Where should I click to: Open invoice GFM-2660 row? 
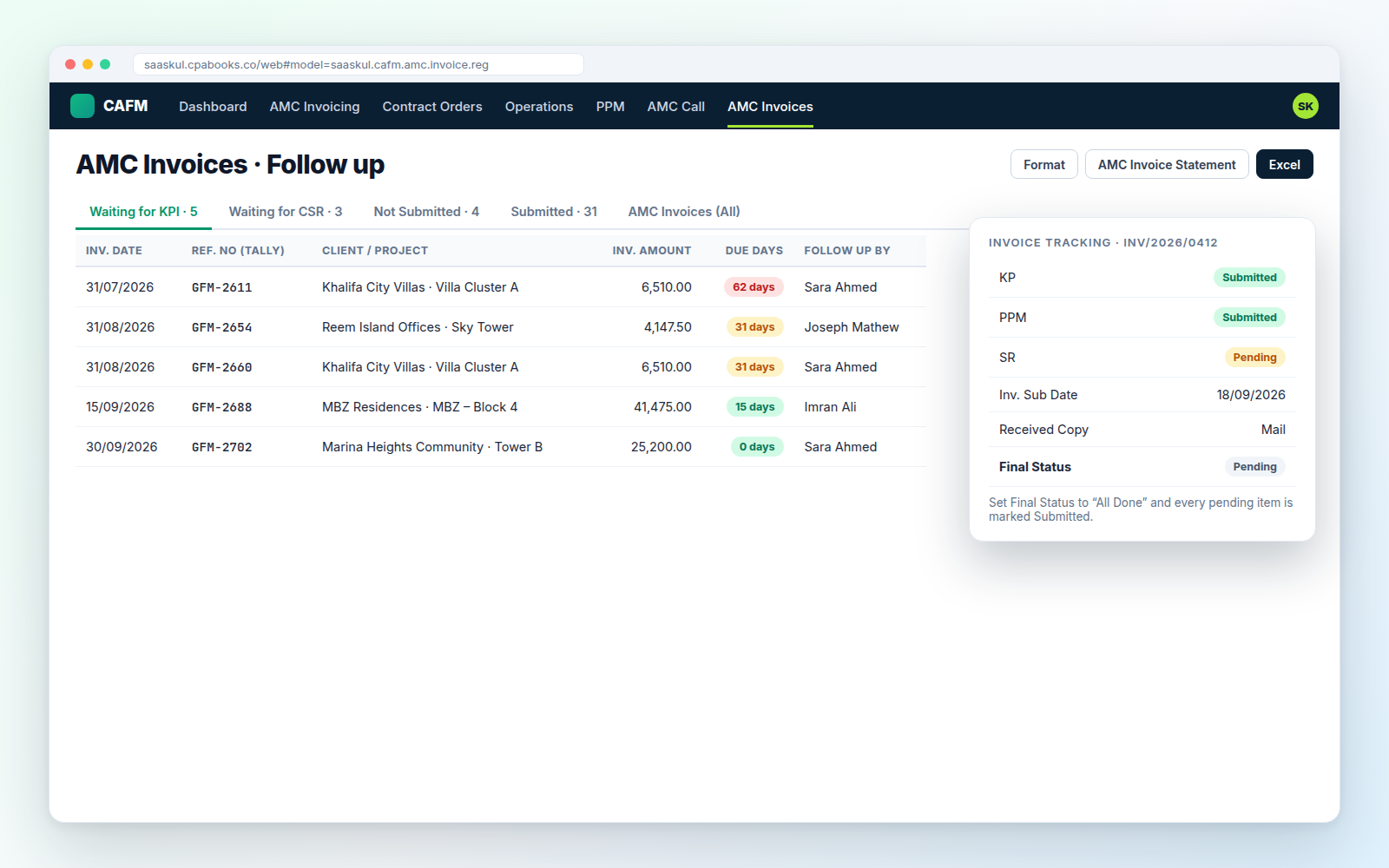coord(501,367)
